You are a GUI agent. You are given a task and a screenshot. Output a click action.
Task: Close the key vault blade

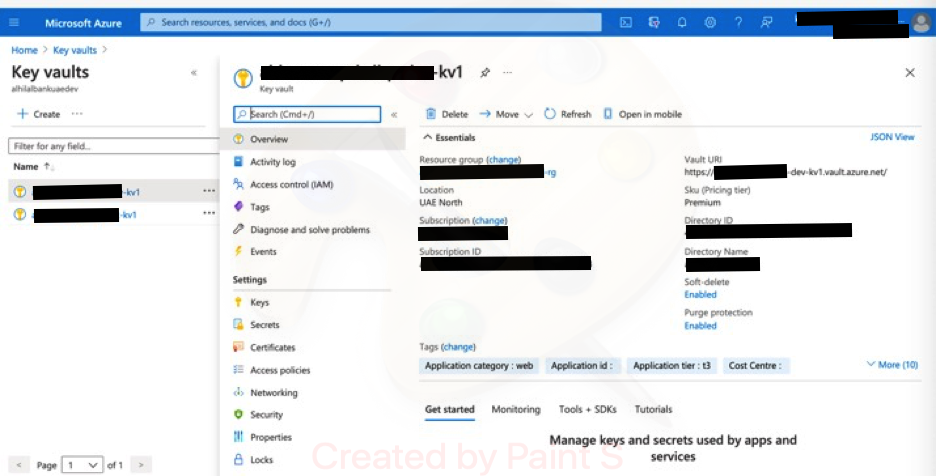pos(910,73)
